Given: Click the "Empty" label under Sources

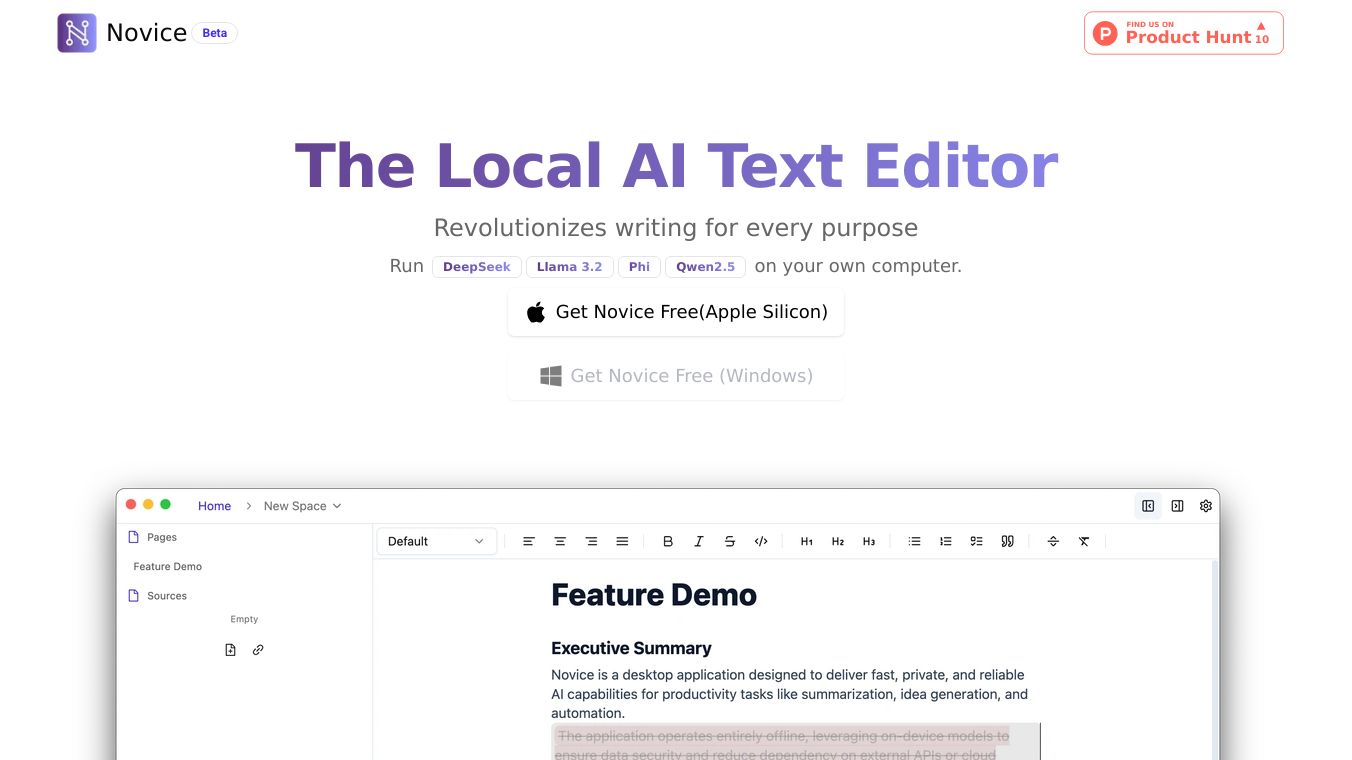Looking at the screenshot, I should pyautogui.click(x=244, y=619).
